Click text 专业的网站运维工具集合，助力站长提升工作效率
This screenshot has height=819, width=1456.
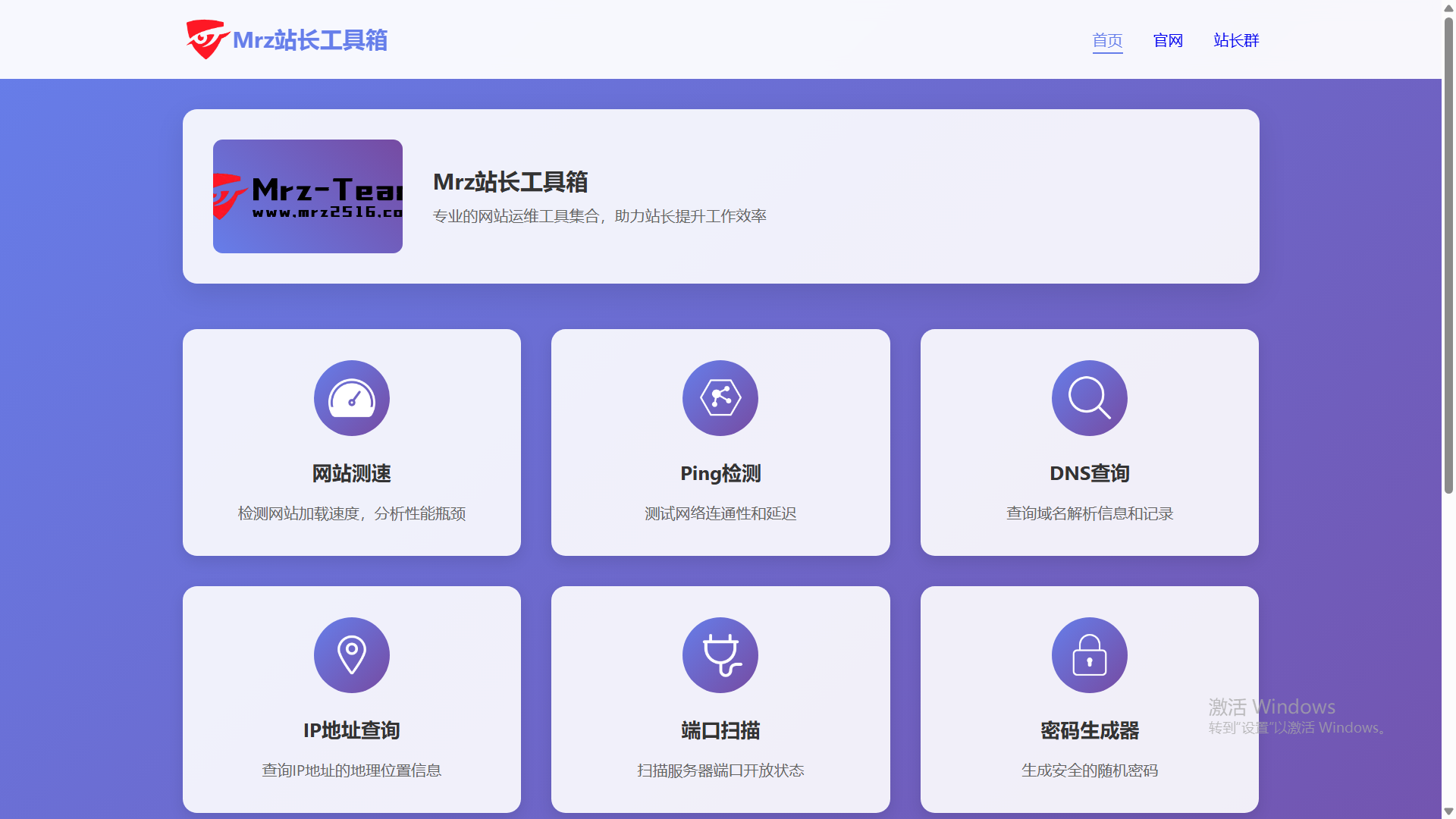point(600,217)
